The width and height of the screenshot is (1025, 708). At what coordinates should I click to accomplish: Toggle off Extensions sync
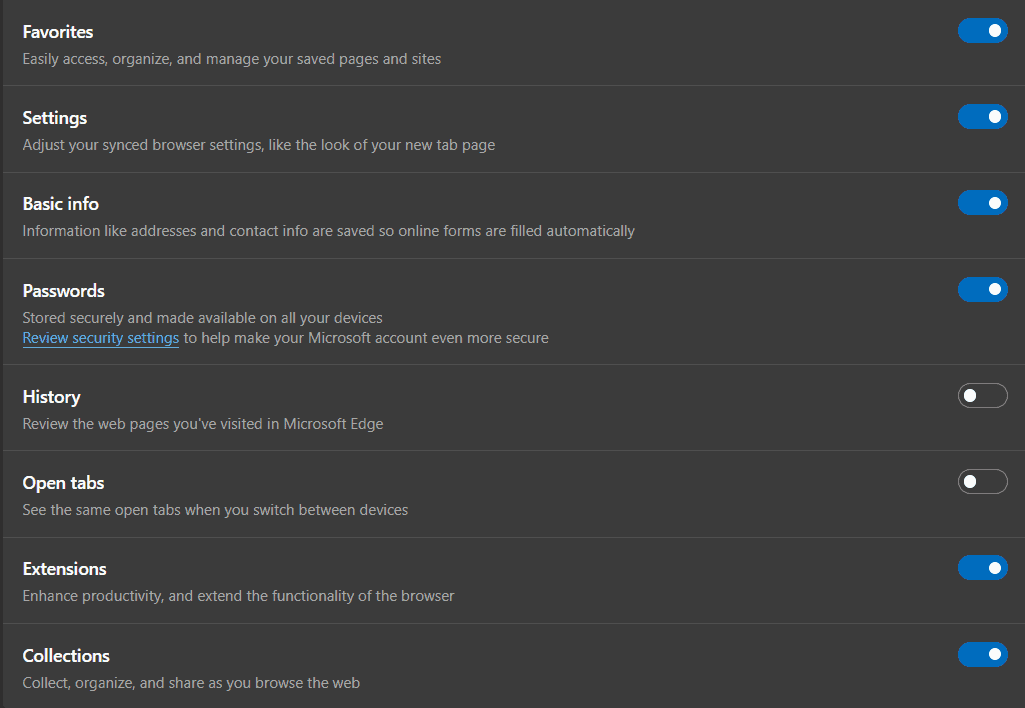pos(982,568)
